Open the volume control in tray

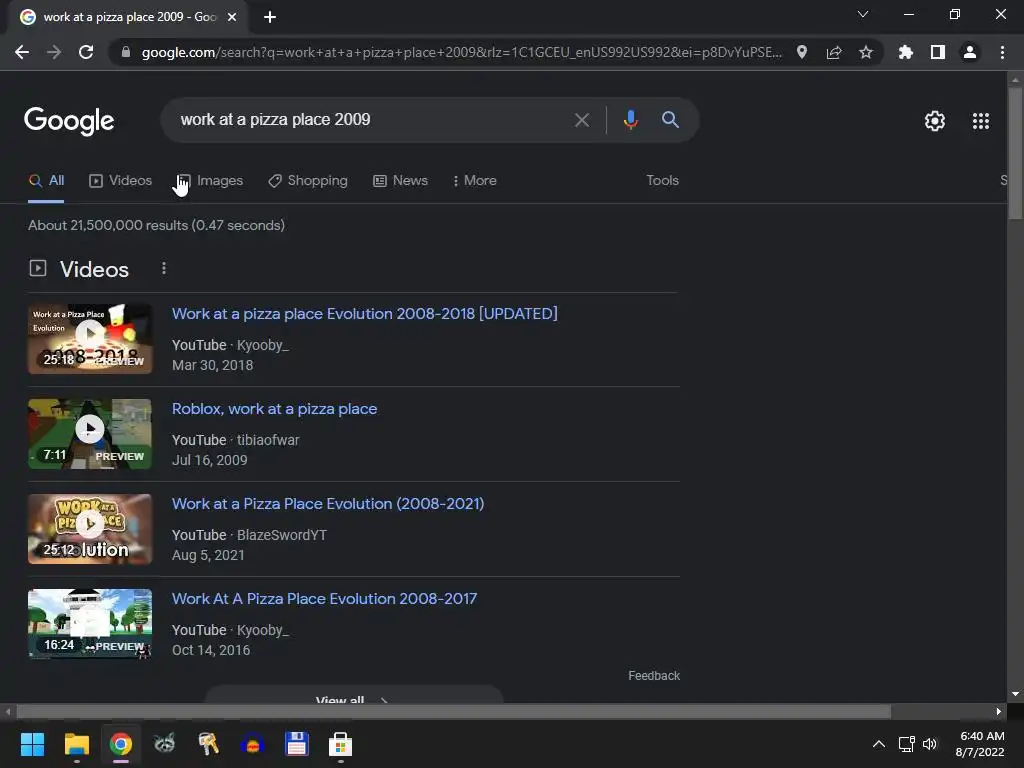click(930, 744)
